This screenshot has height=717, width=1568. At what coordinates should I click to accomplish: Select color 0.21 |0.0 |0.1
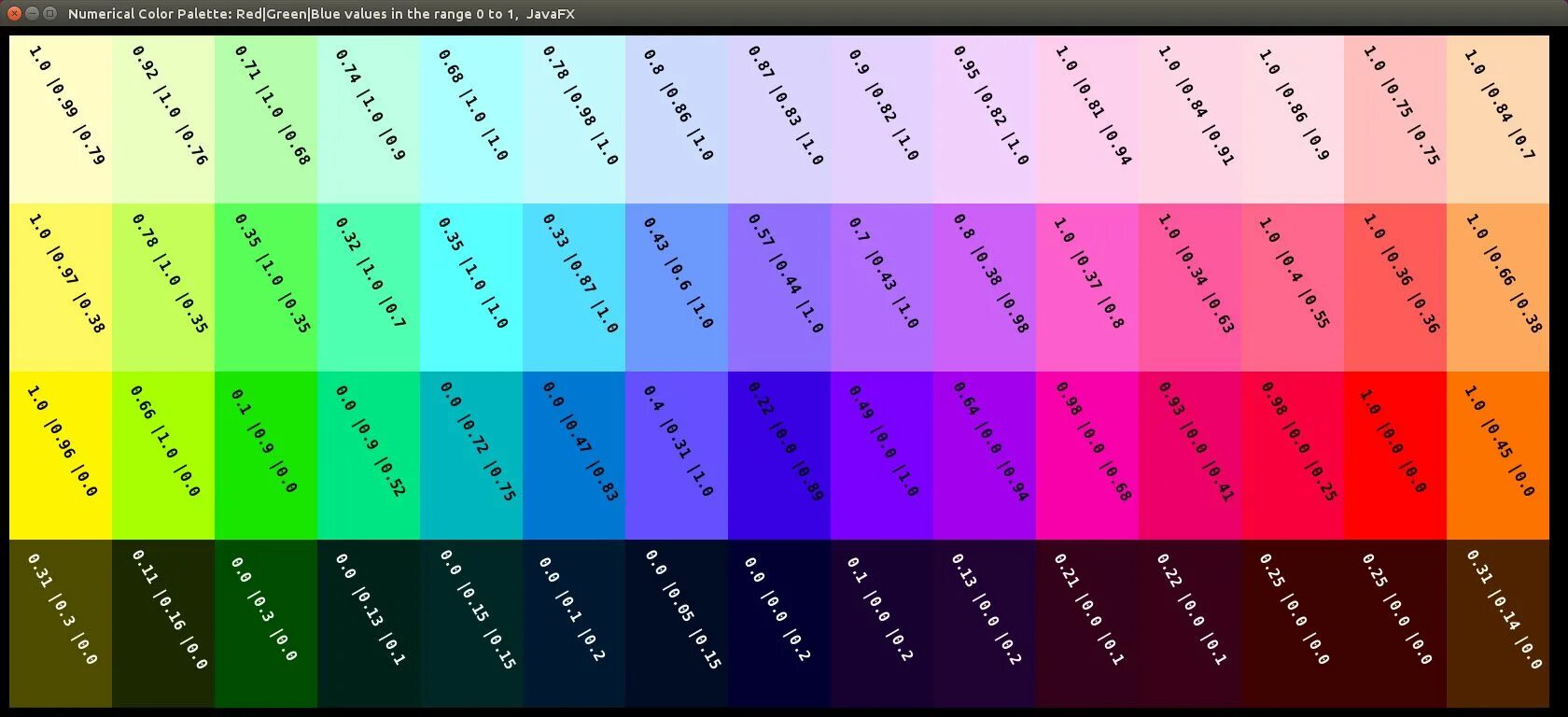click(x=1087, y=624)
